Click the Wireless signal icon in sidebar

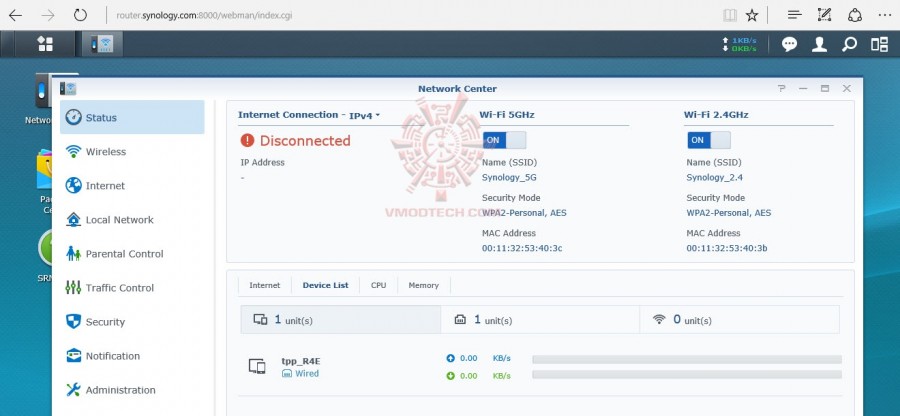(x=73, y=151)
